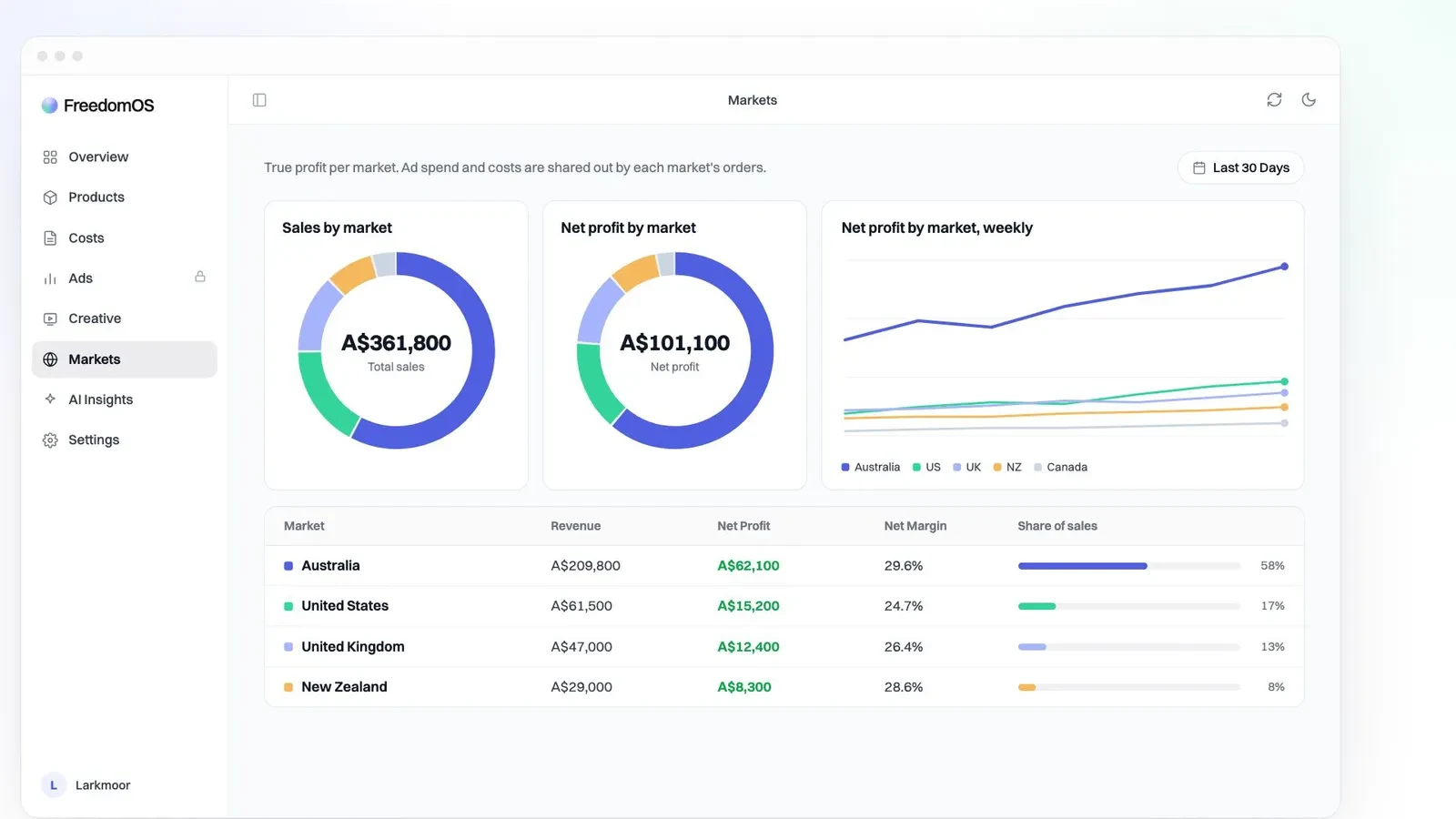
Task: Sort the table by the Market column
Action: click(304, 526)
